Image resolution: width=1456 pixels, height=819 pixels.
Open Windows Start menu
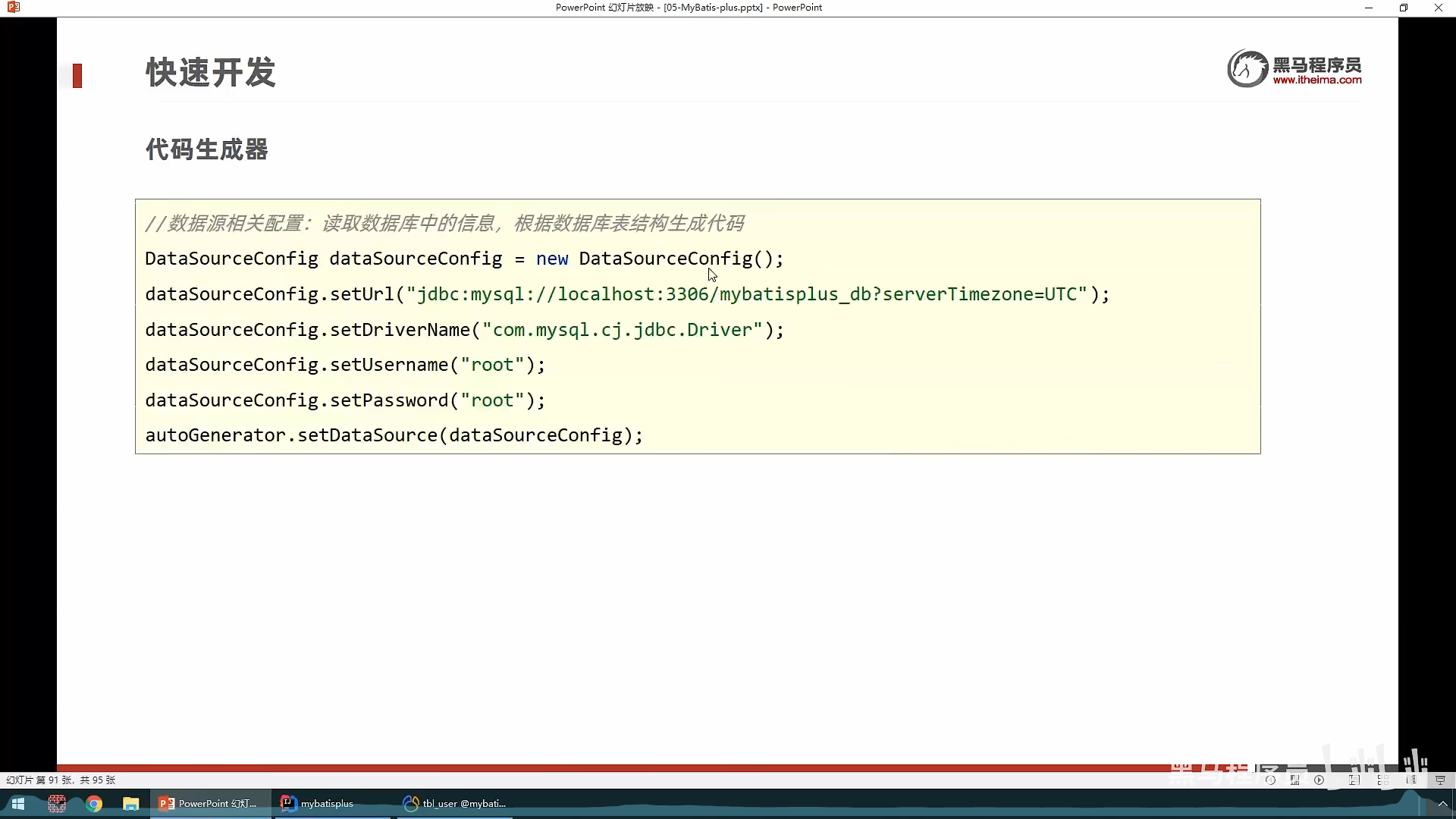tap(18, 804)
